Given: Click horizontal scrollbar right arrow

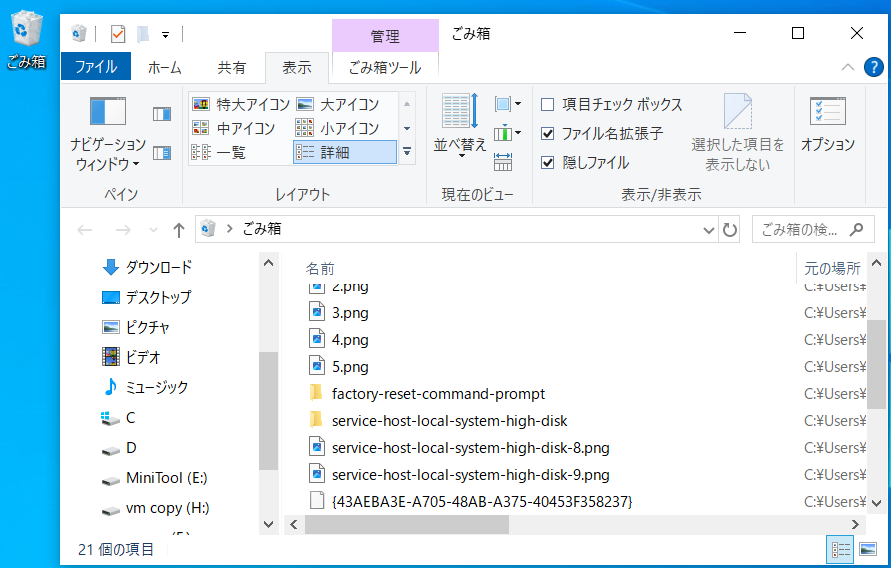Looking at the screenshot, I should [x=855, y=524].
